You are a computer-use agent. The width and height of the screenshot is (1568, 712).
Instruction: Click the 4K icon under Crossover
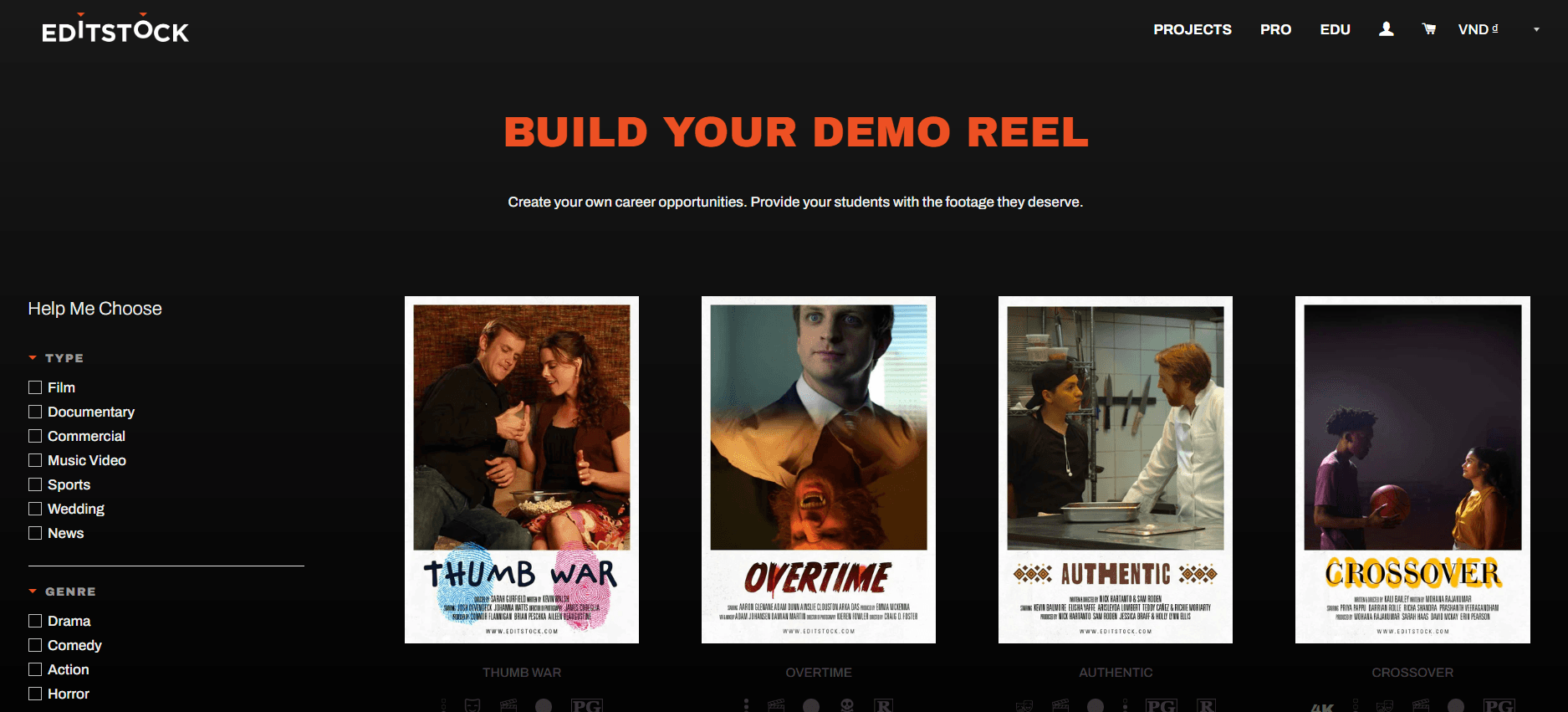click(x=1322, y=707)
